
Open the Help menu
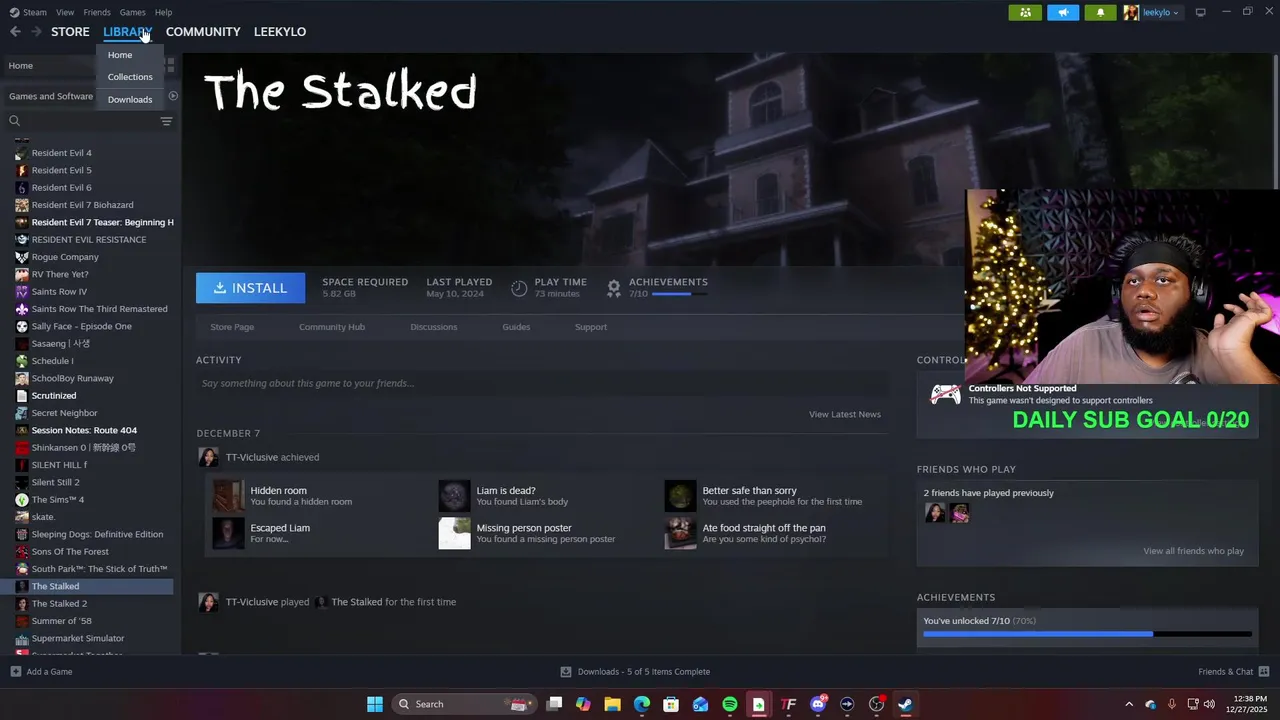[x=164, y=12]
